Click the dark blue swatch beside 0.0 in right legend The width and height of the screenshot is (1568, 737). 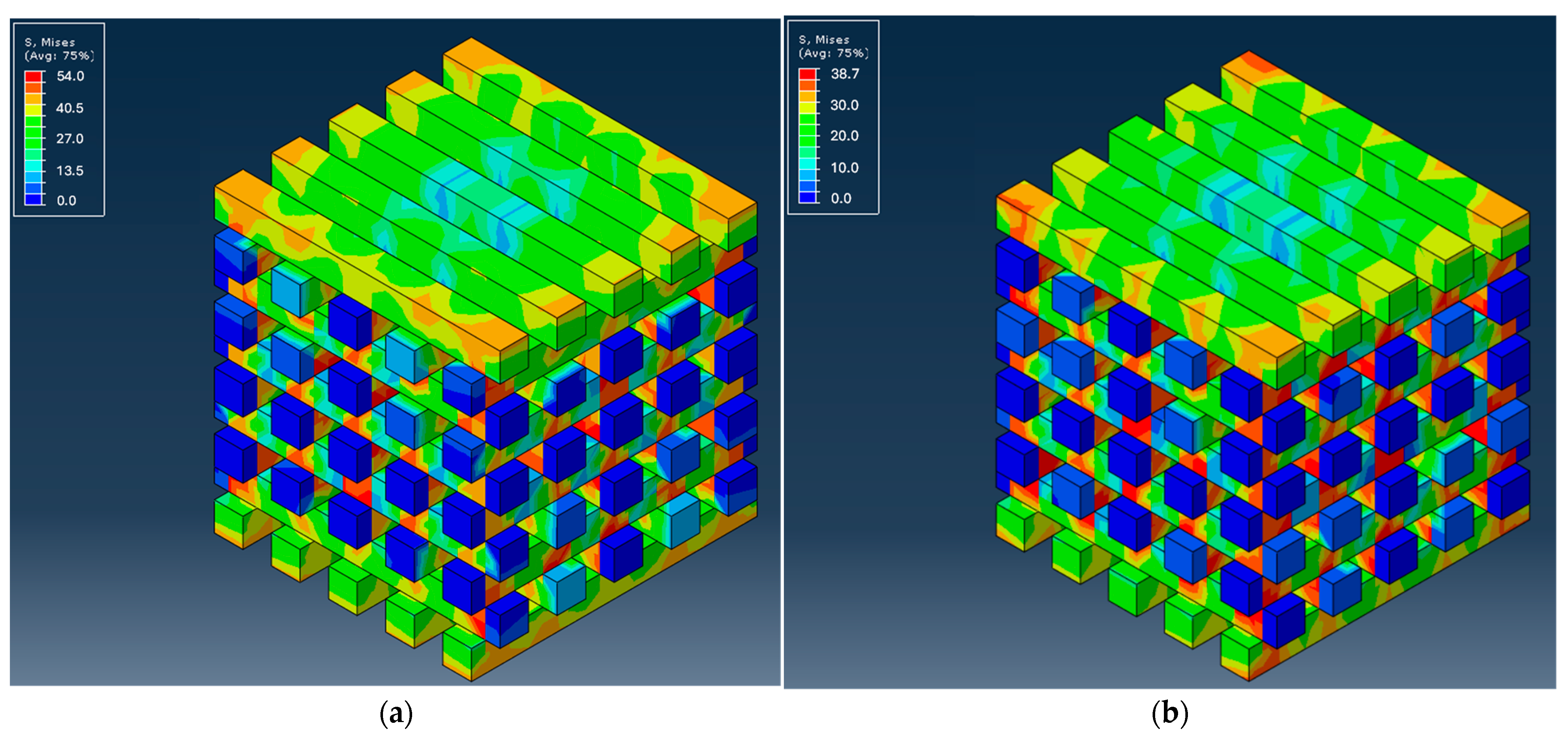[808, 197]
